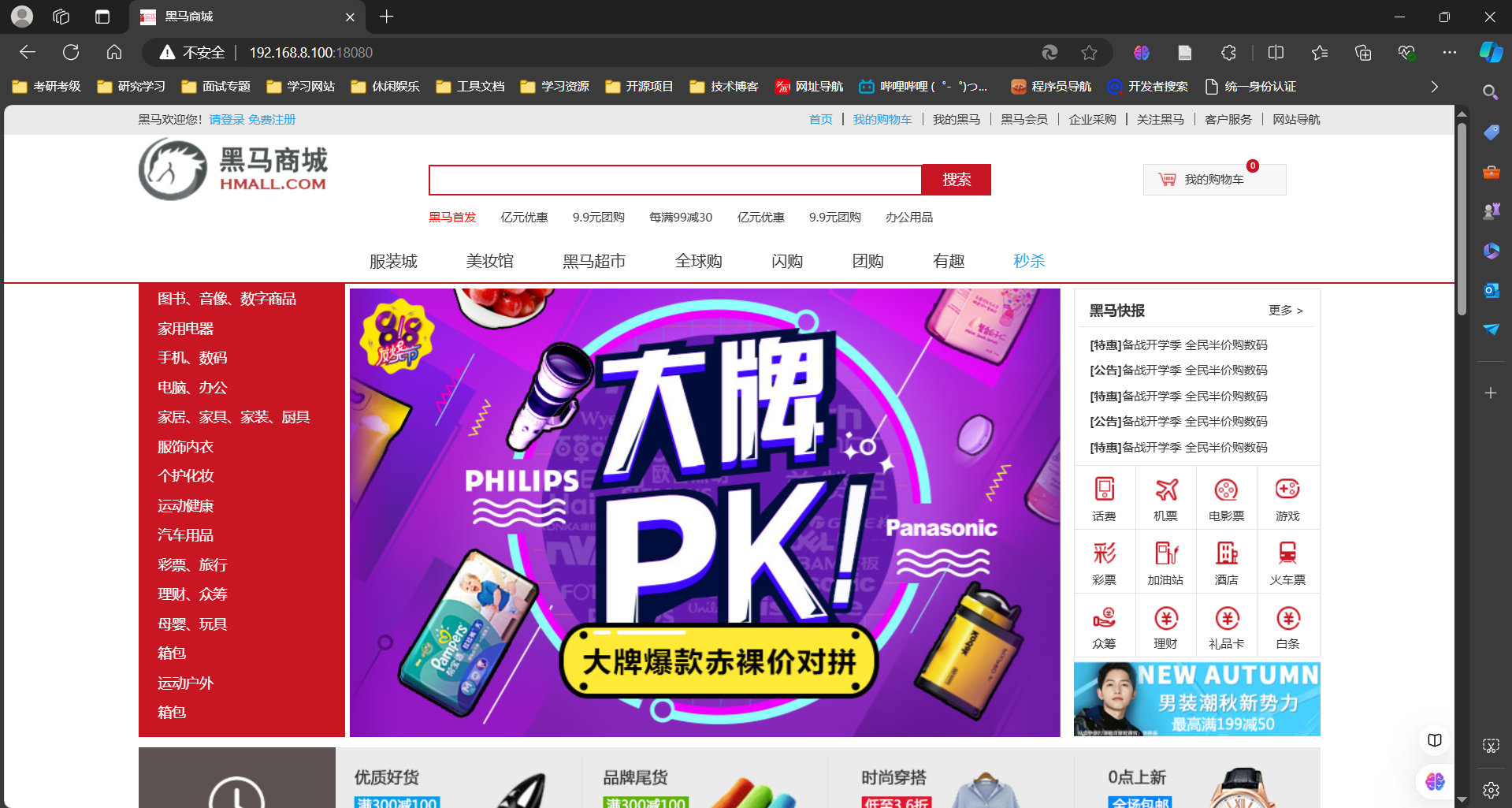The width and height of the screenshot is (1512, 808).
Task: Add page to favorites star icon
Action: pyautogui.click(x=1089, y=52)
